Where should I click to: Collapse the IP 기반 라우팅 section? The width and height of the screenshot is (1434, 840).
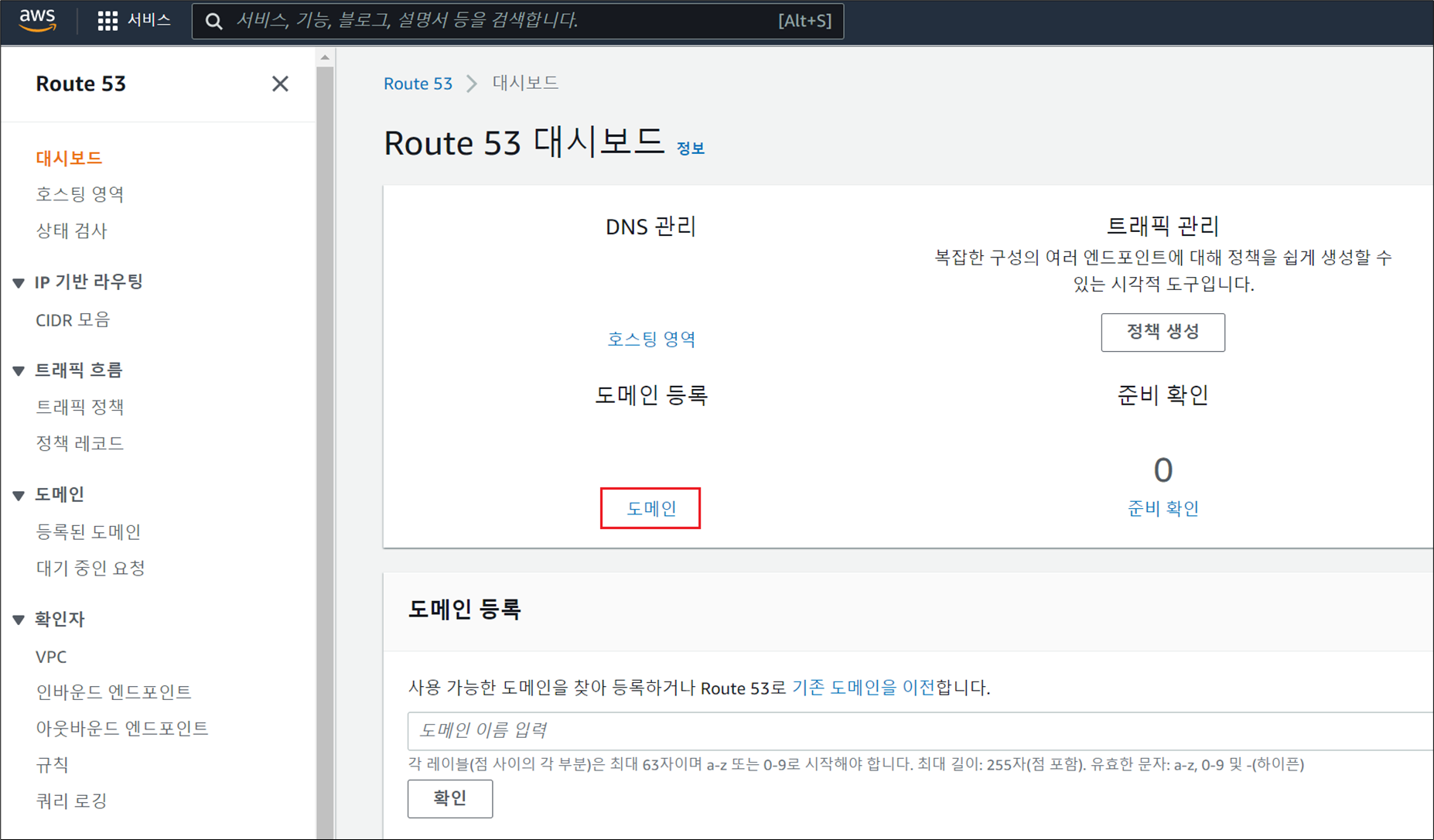(19, 283)
